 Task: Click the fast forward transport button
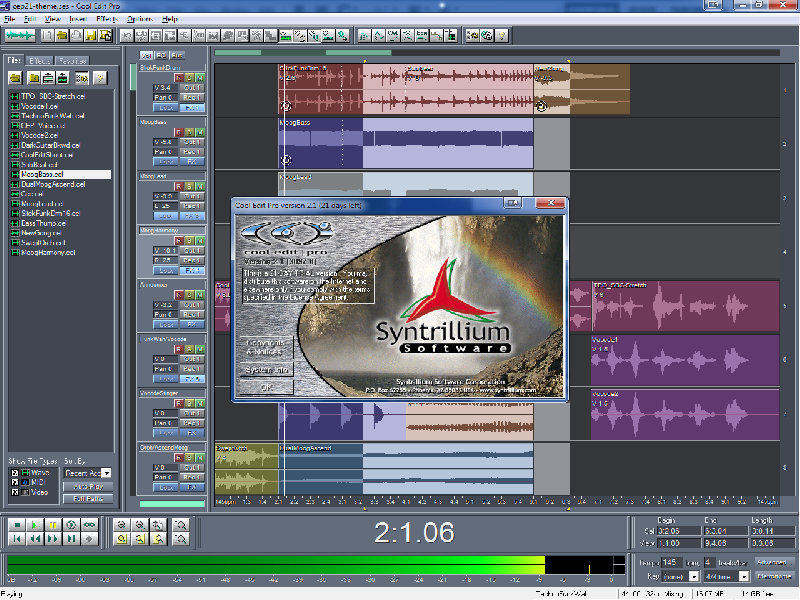click(53, 538)
